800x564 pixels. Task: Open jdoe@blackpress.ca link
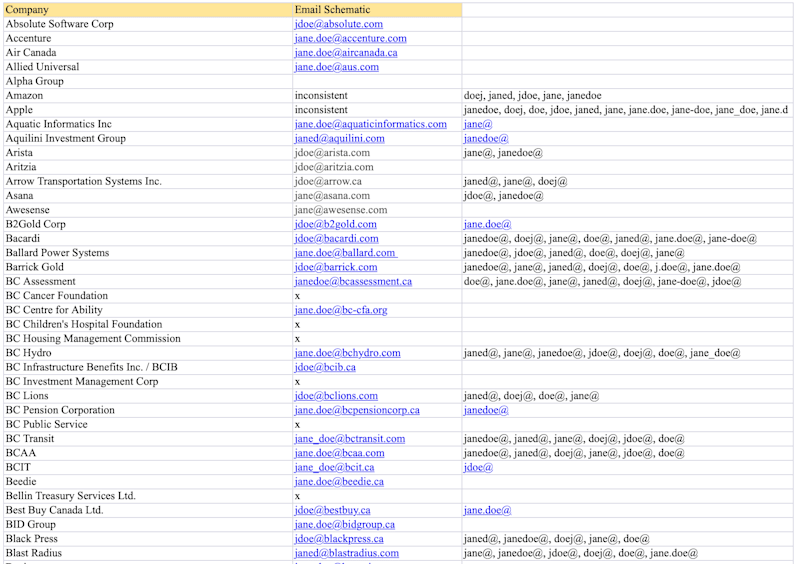[339, 538]
